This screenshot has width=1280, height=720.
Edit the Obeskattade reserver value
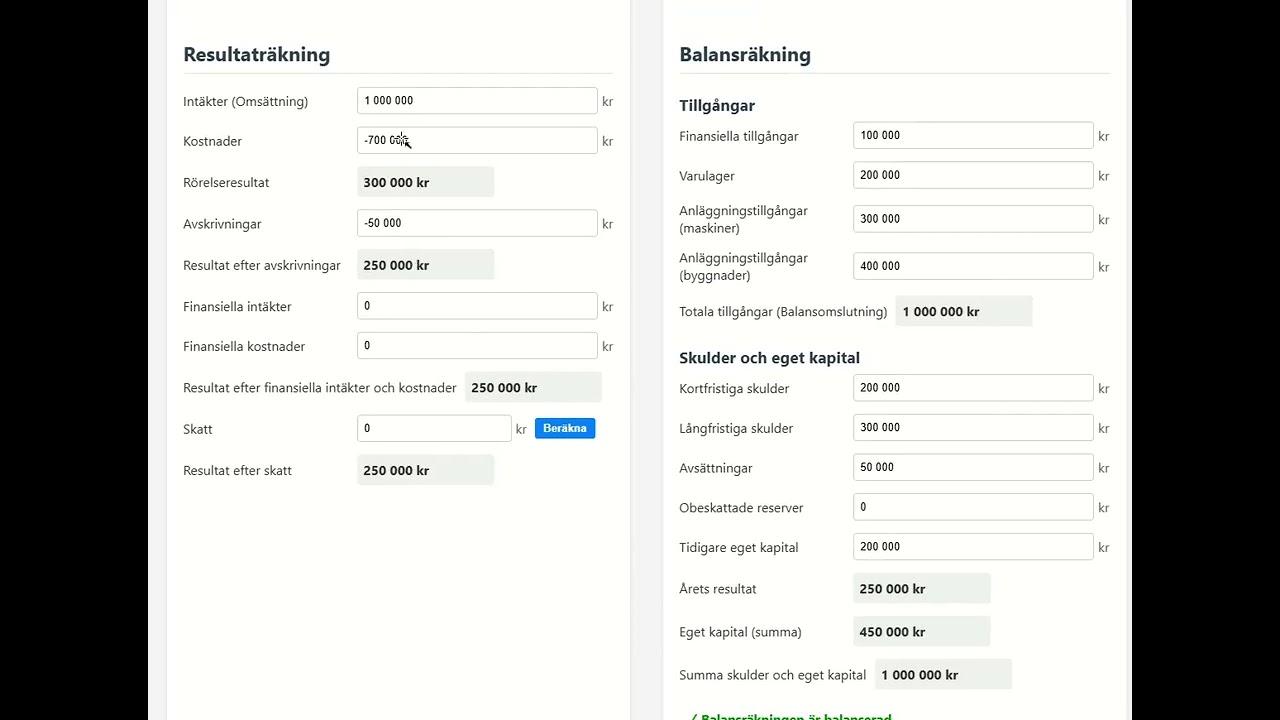click(973, 507)
